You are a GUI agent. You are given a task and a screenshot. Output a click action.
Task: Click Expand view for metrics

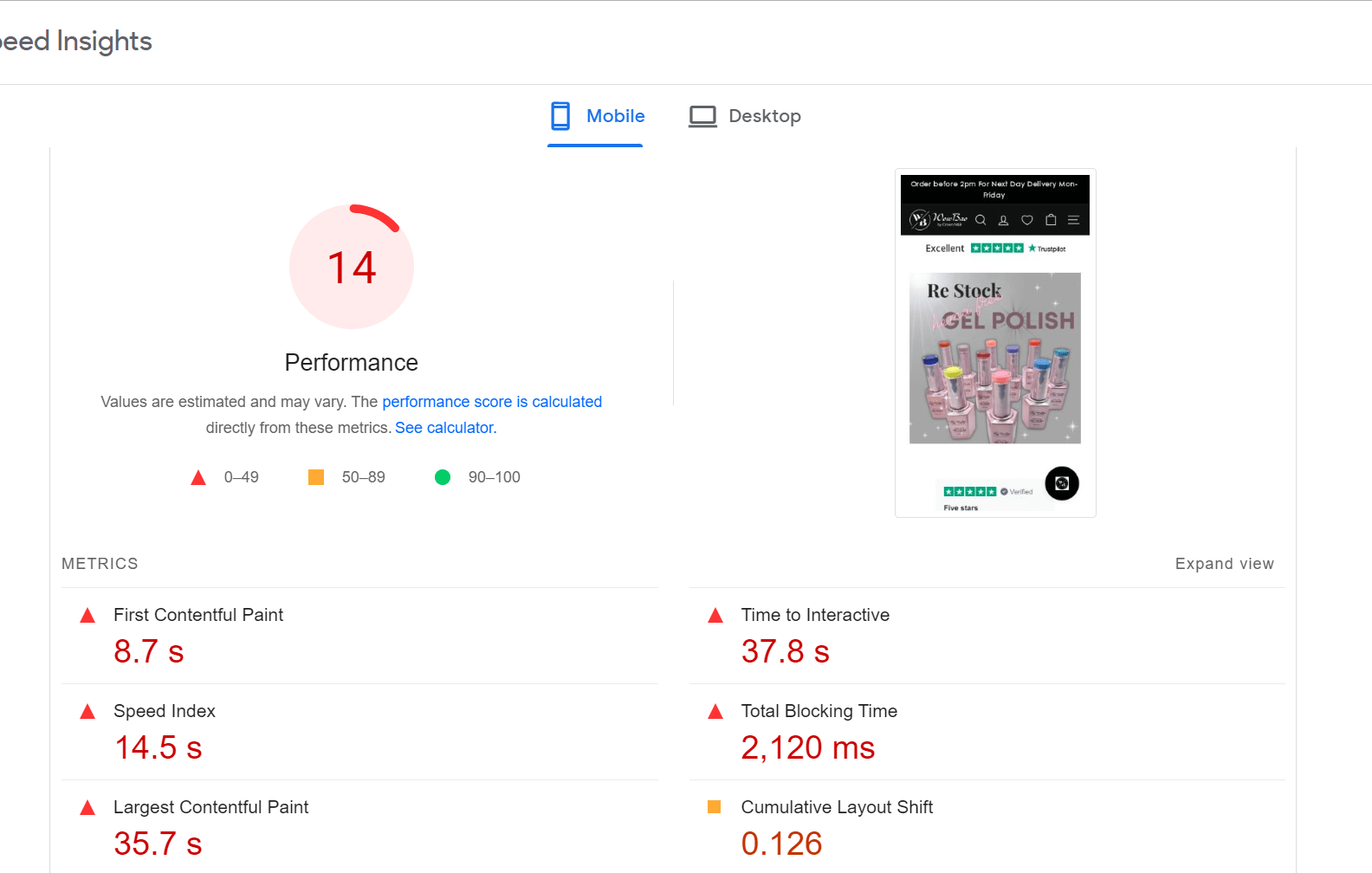pos(1224,564)
